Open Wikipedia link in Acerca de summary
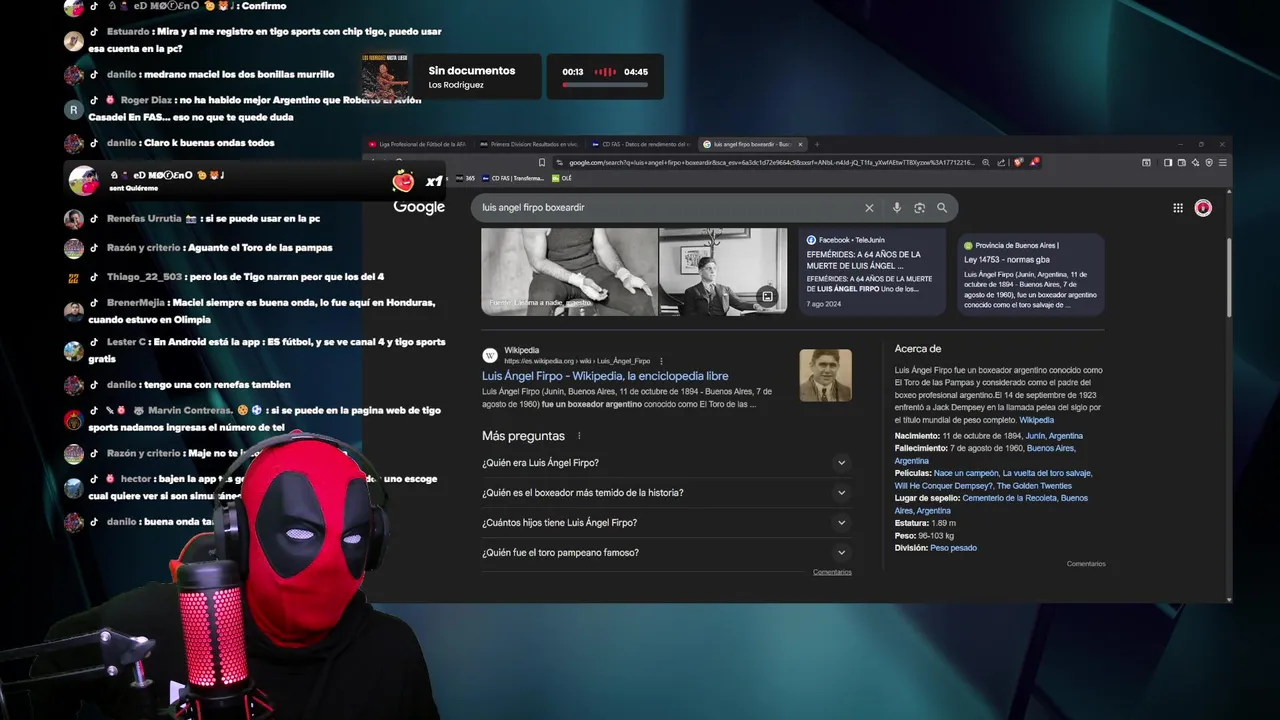This screenshot has height=720, width=1280. point(1036,420)
